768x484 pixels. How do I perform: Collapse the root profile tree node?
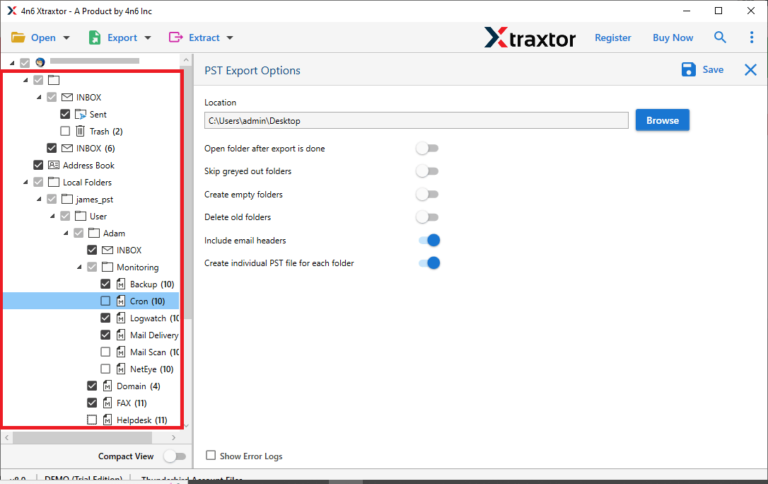[12, 63]
